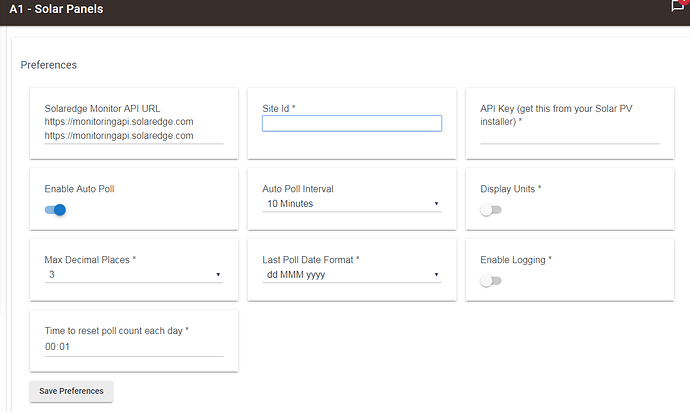The width and height of the screenshot is (690, 412).
Task: Click the Enable Logging label text
Action: point(513,260)
